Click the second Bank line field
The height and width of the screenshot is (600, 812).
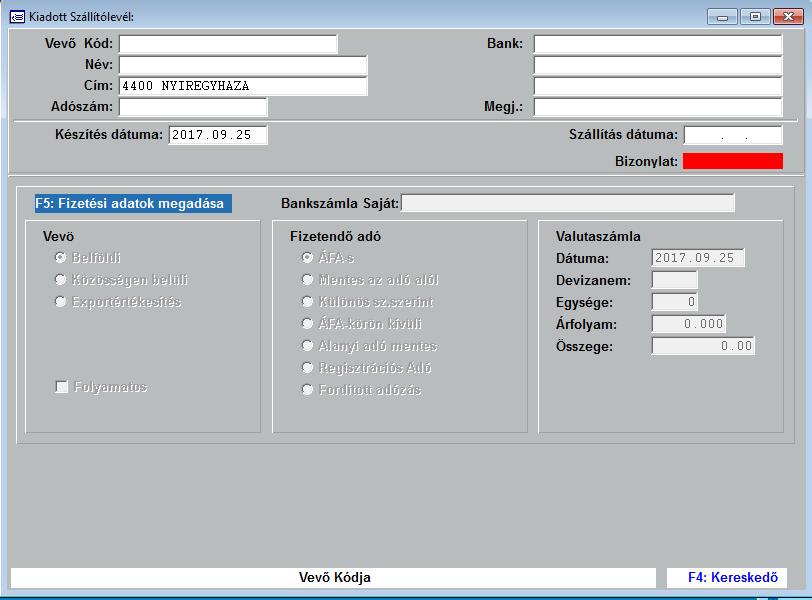(658, 65)
